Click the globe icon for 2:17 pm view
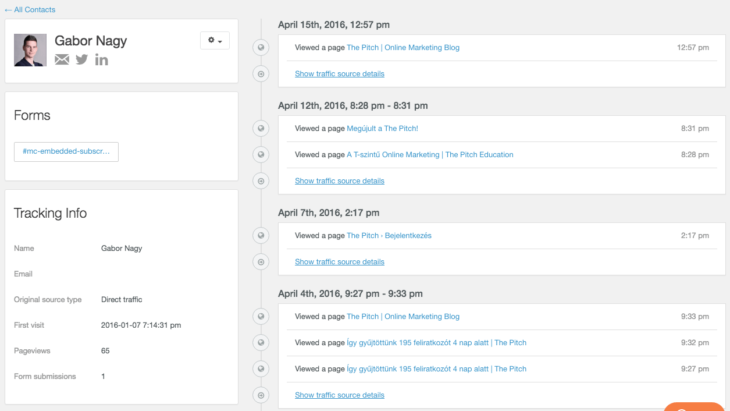 261,236
